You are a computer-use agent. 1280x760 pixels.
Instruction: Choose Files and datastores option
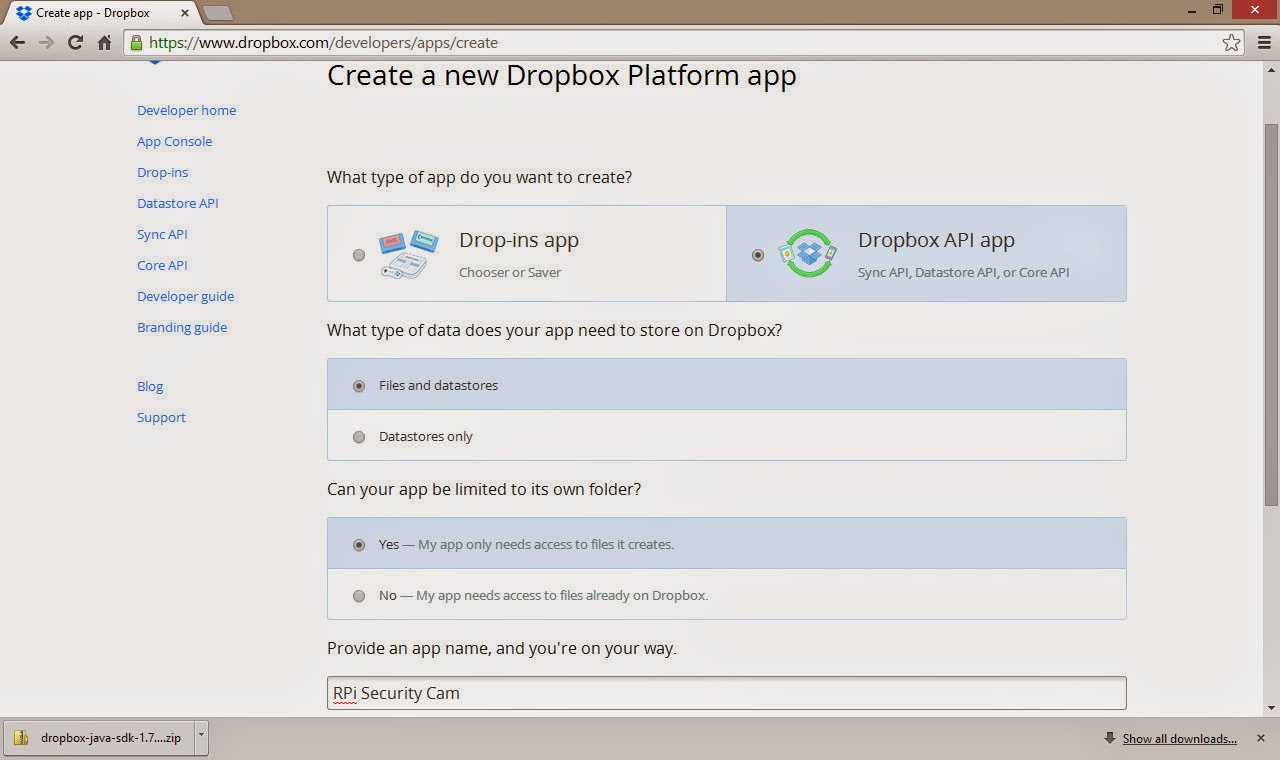tap(726, 385)
